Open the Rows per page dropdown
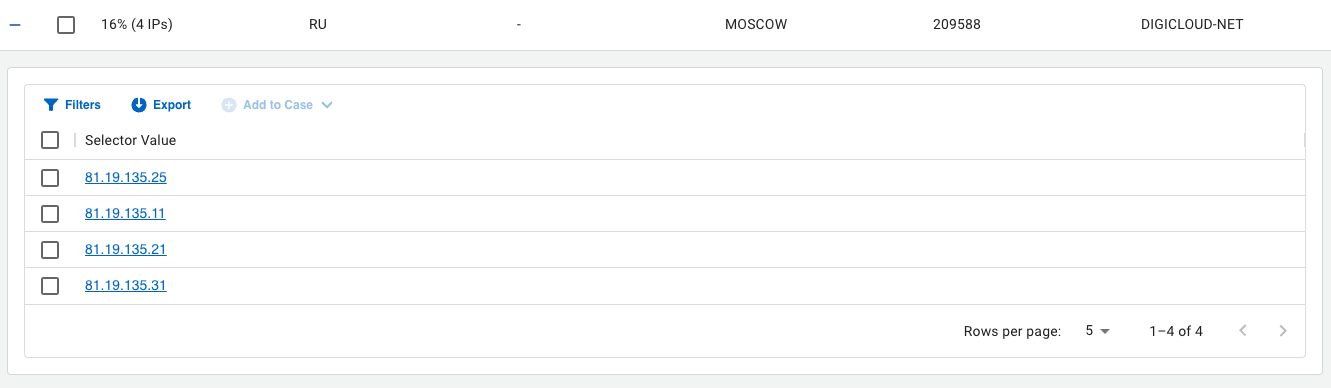The width and height of the screenshot is (1331, 388). click(x=1097, y=331)
